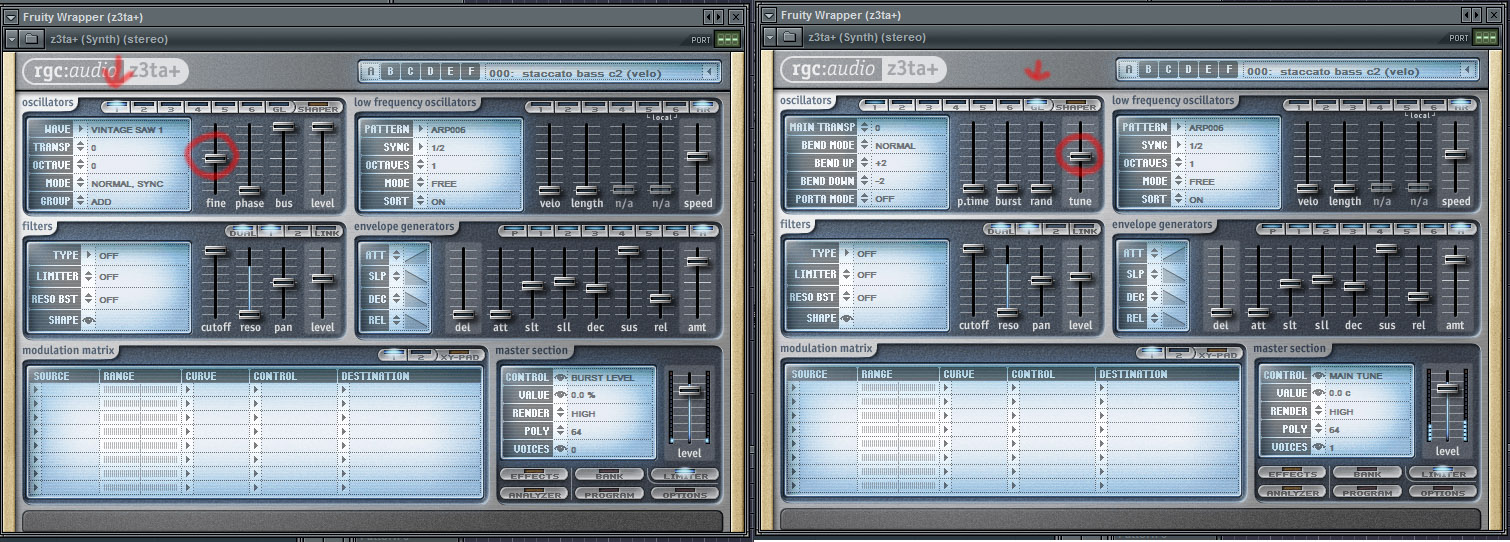The height and width of the screenshot is (542, 1510).
Task: Toggle the LIMITER button in left window master section
Action: point(684,475)
